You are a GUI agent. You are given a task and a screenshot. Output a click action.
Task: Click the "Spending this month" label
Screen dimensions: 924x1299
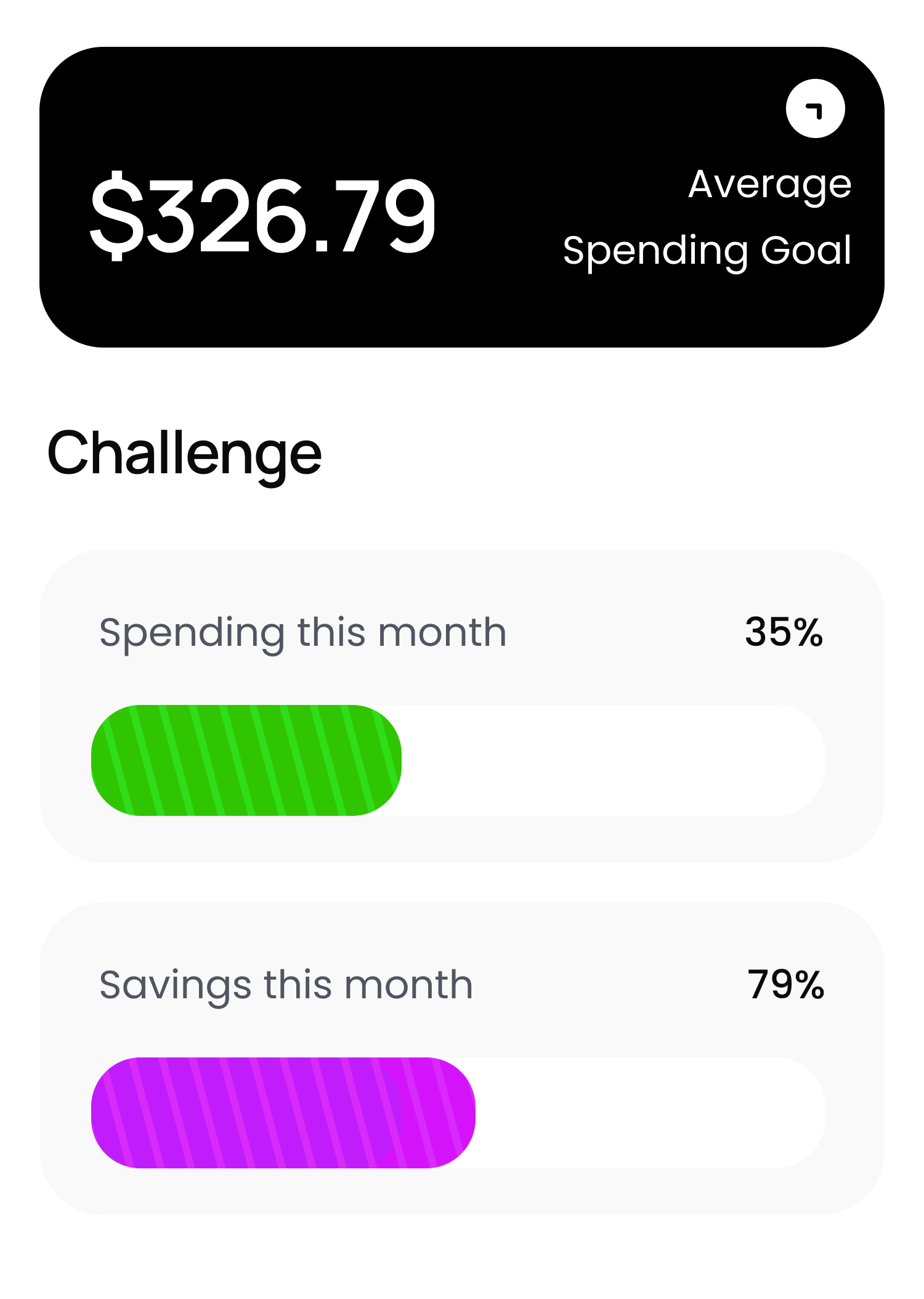(302, 633)
